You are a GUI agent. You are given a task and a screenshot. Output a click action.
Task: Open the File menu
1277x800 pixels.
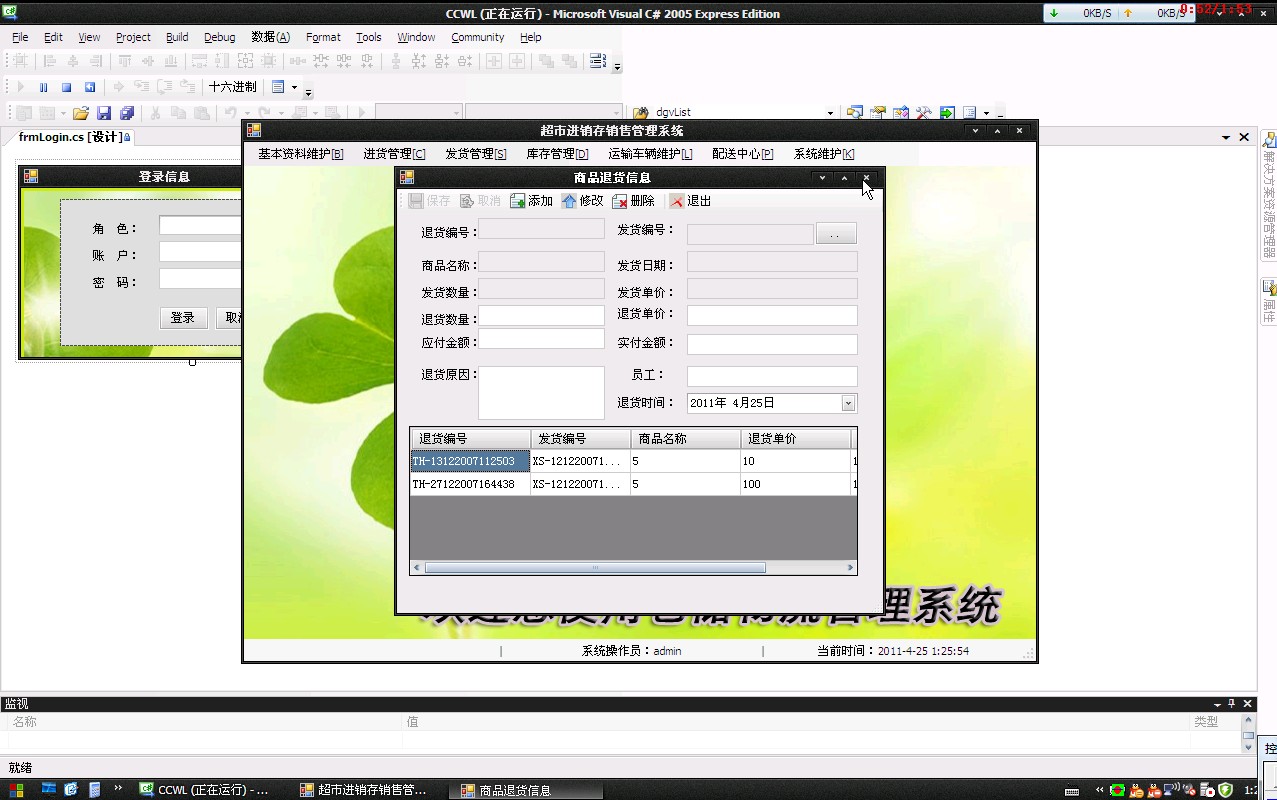[20, 37]
